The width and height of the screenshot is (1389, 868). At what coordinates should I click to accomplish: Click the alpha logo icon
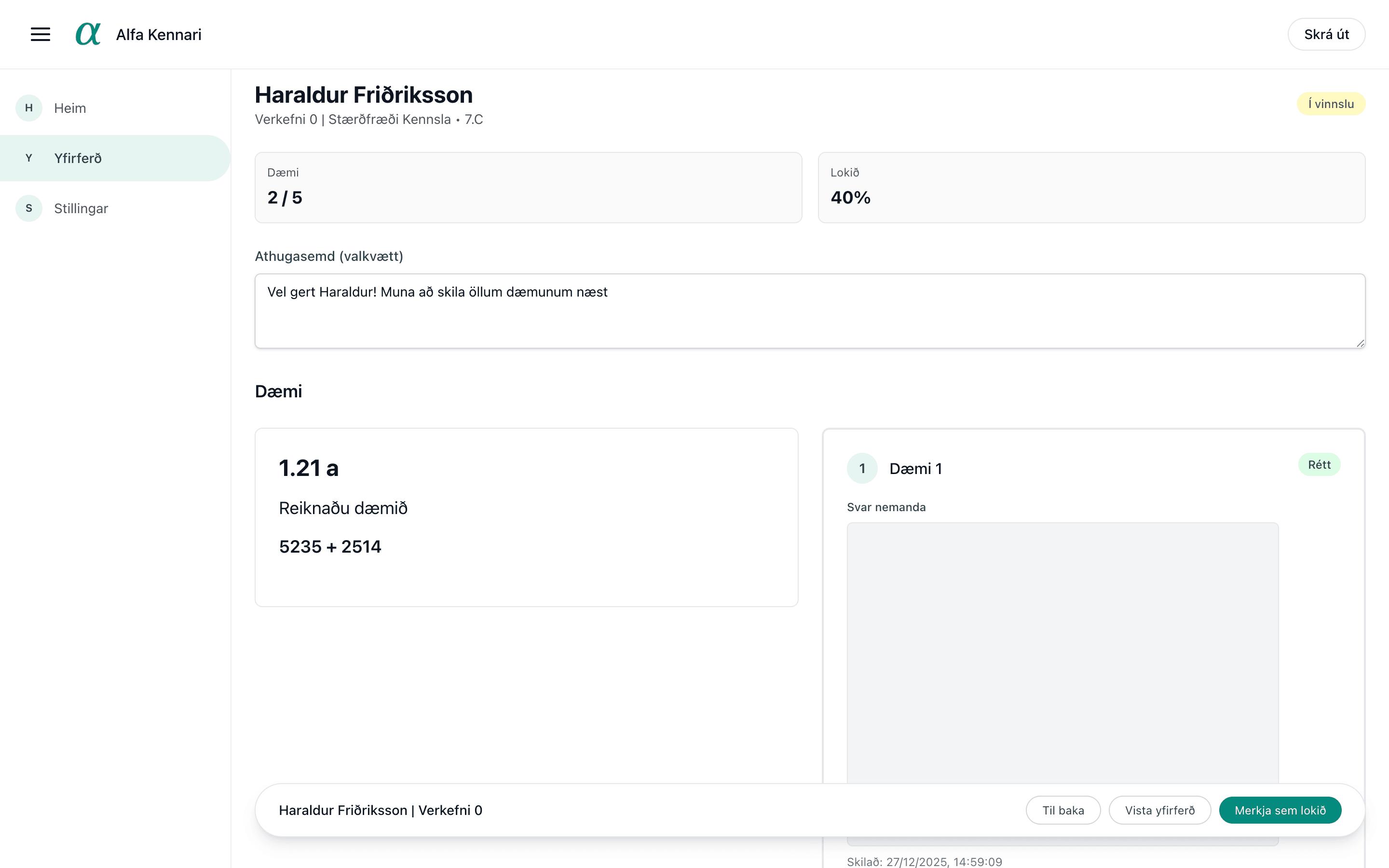pyautogui.click(x=88, y=34)
